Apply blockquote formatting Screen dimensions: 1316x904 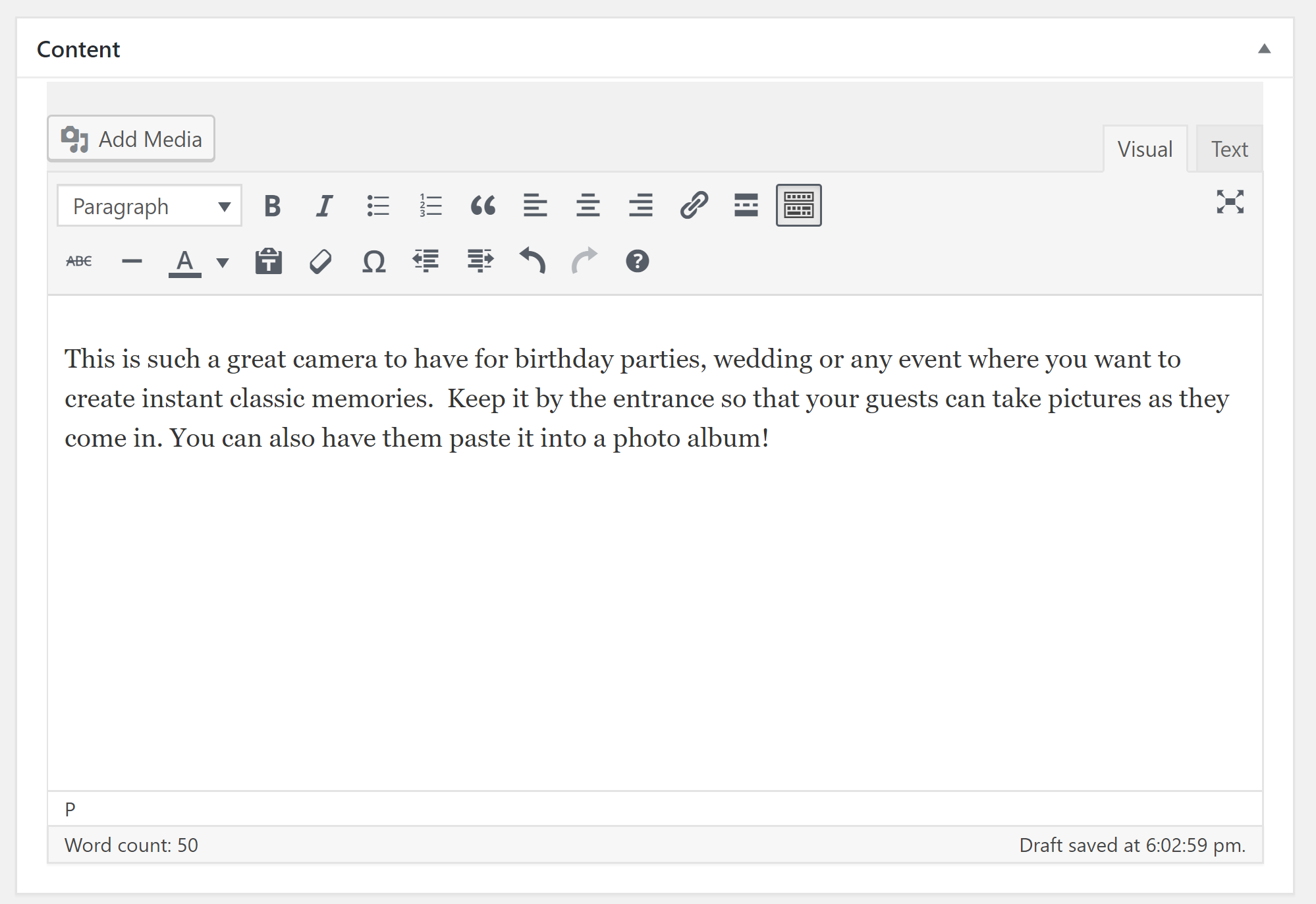click(483, 206)
